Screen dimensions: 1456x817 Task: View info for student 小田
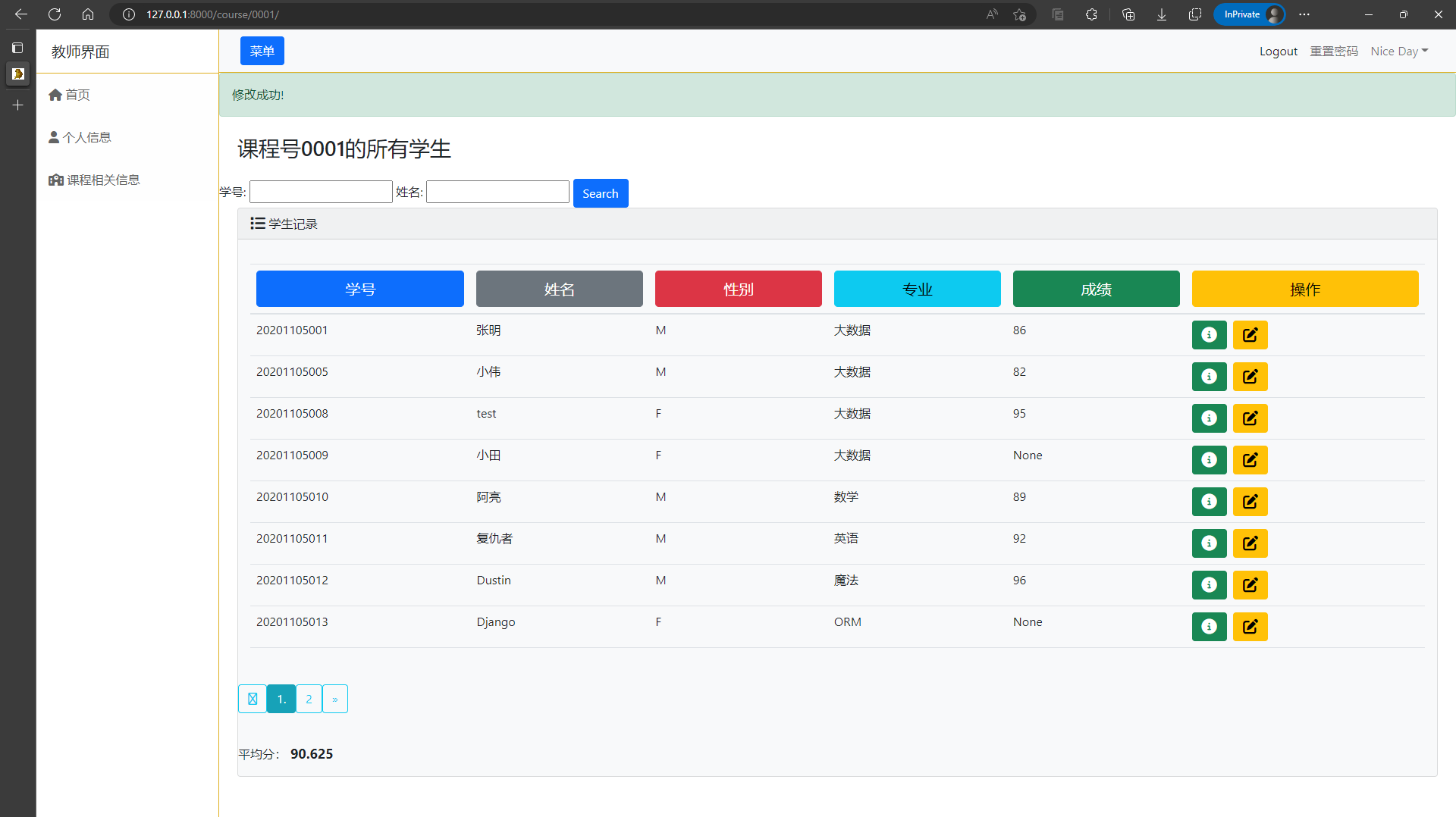[x=1209, y=460]
